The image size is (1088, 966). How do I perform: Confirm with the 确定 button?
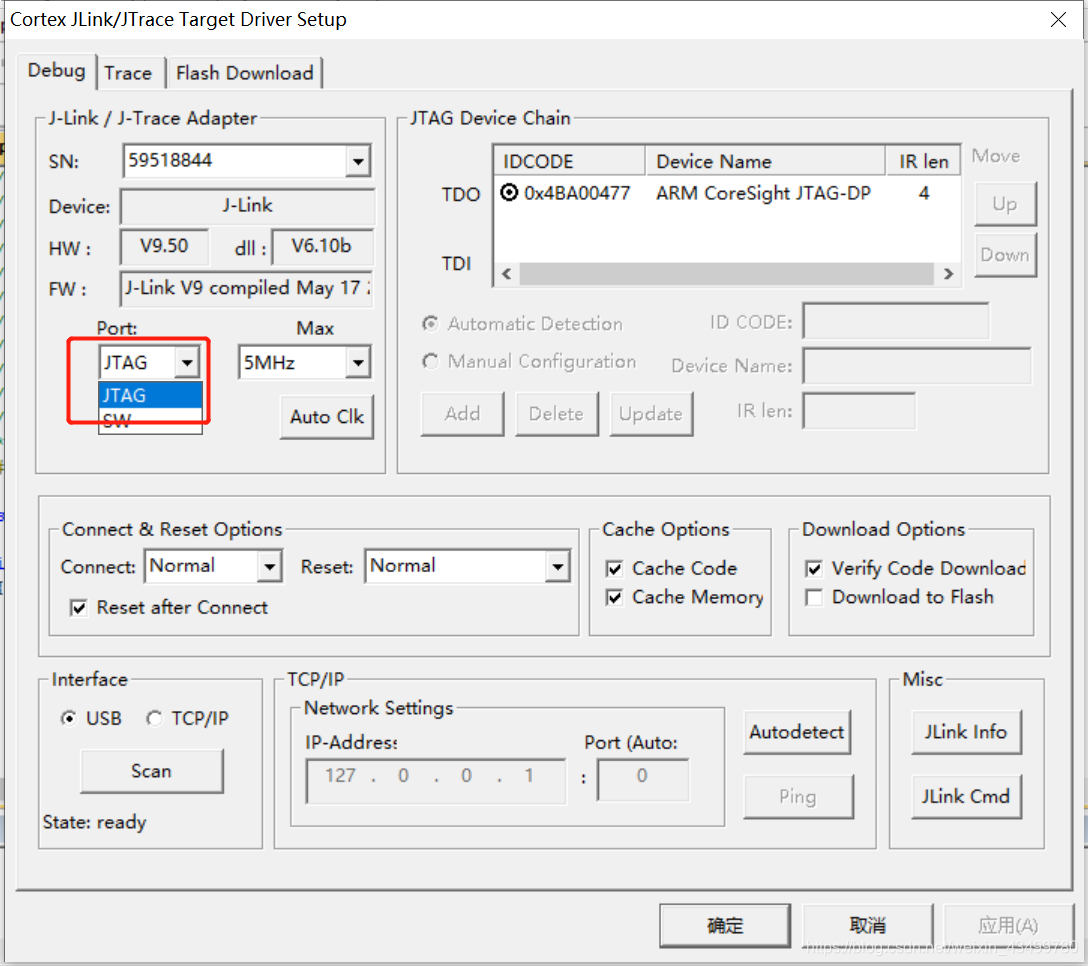[x=725, y=925]
